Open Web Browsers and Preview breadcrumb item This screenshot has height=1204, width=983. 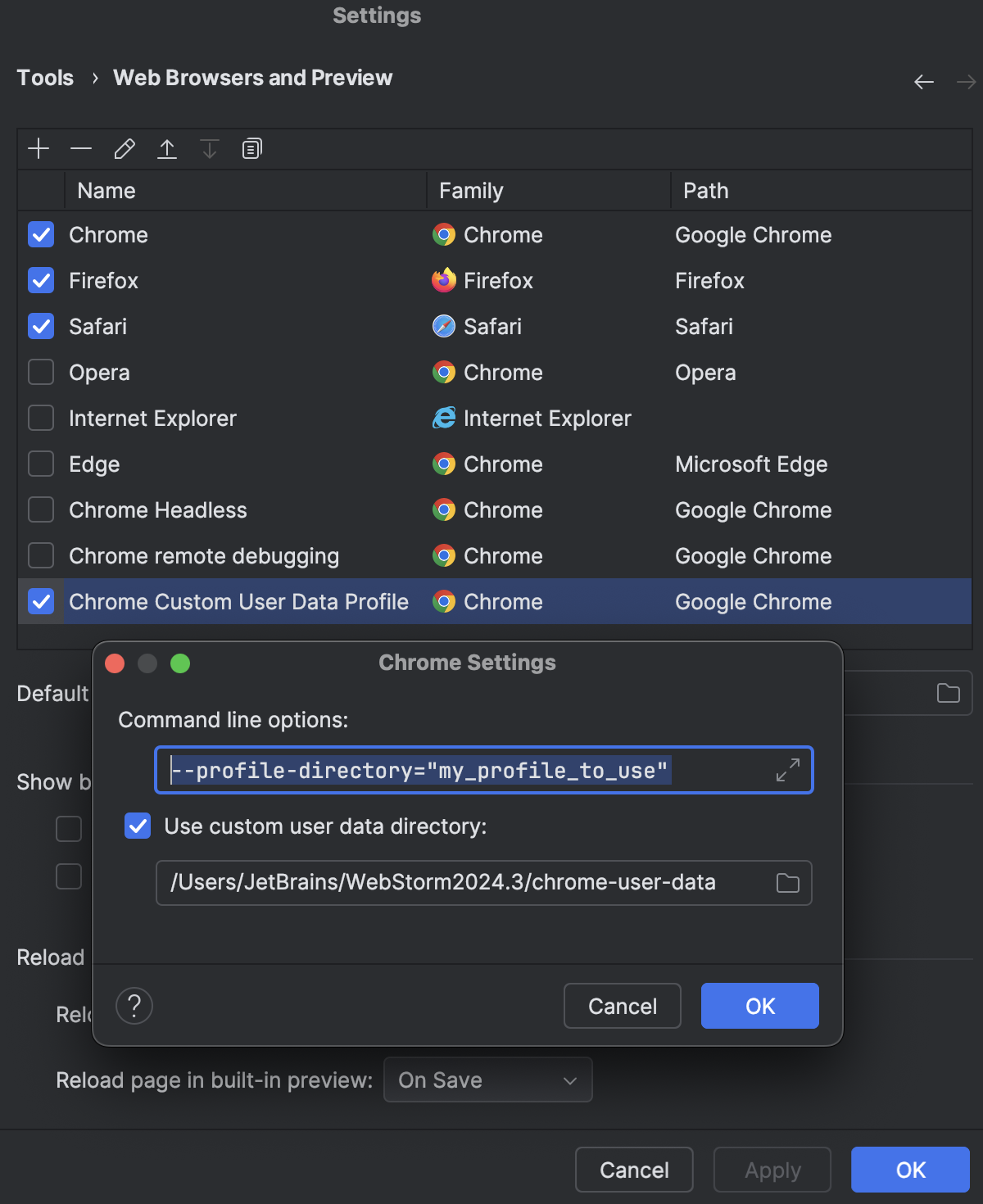pos(252,77)
